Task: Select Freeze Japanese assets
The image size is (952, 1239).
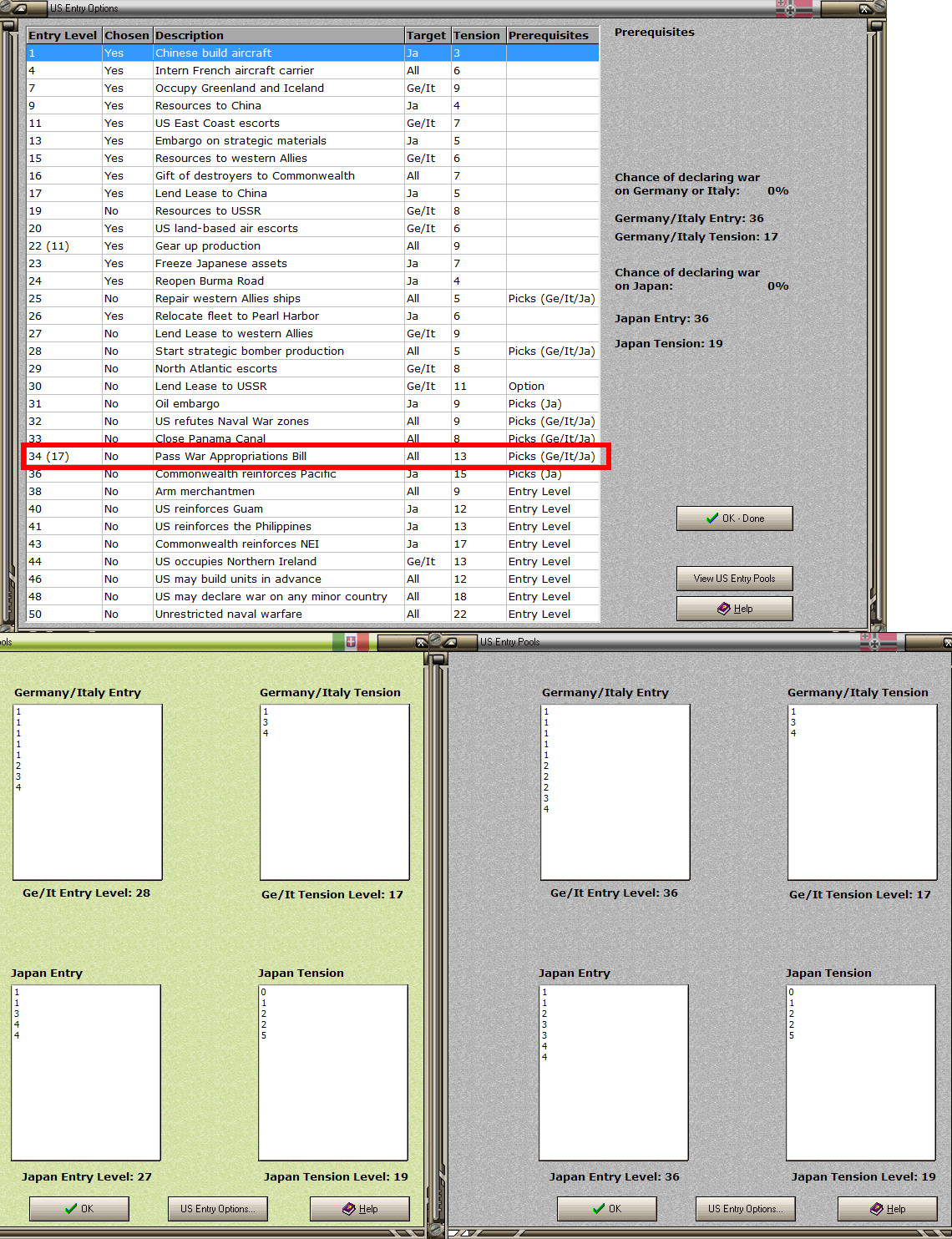Action: pos(312,263)
